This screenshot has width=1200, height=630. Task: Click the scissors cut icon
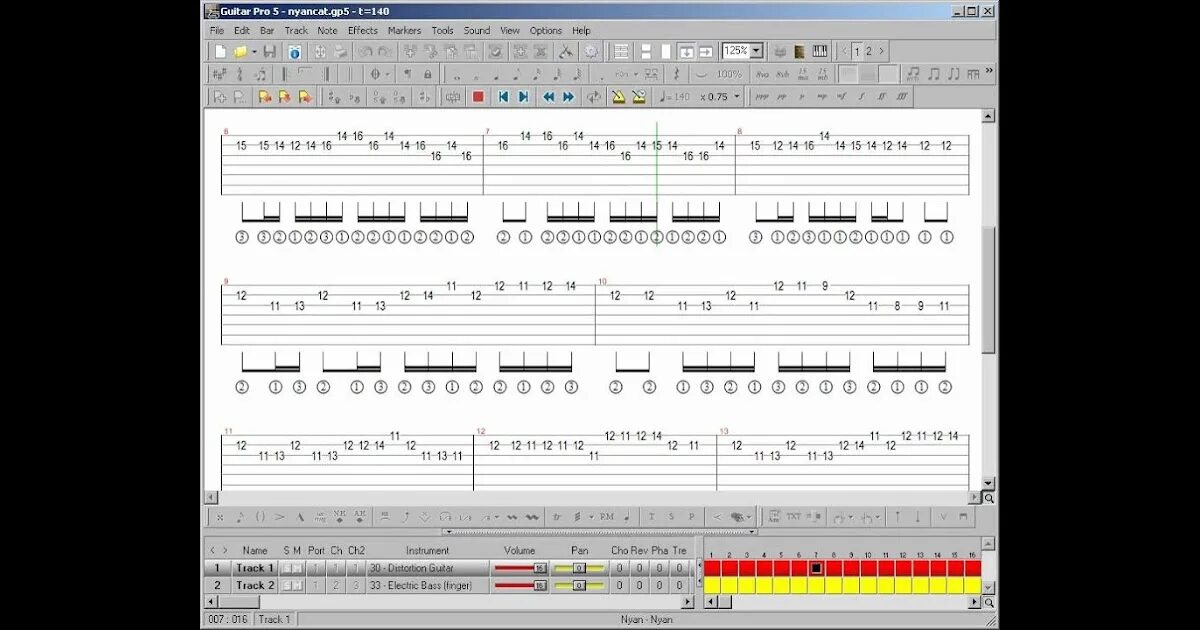tap(567, 51)
